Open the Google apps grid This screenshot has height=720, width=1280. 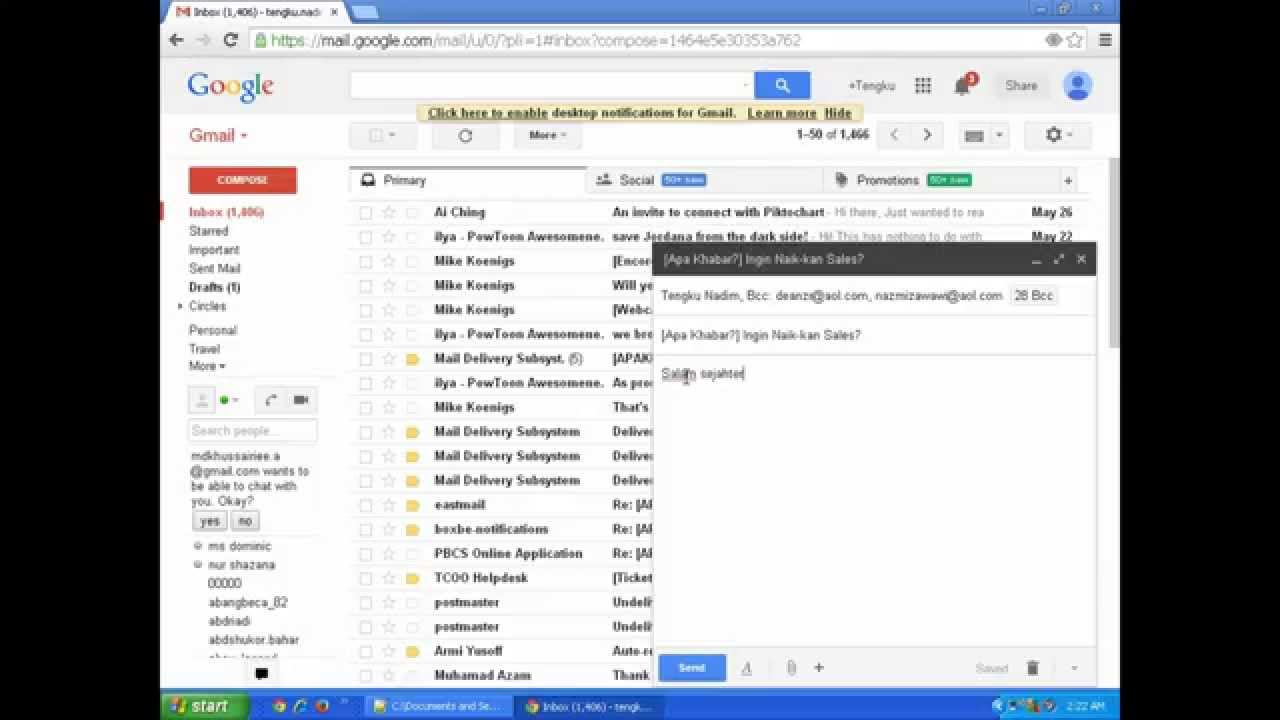[923, 86]
